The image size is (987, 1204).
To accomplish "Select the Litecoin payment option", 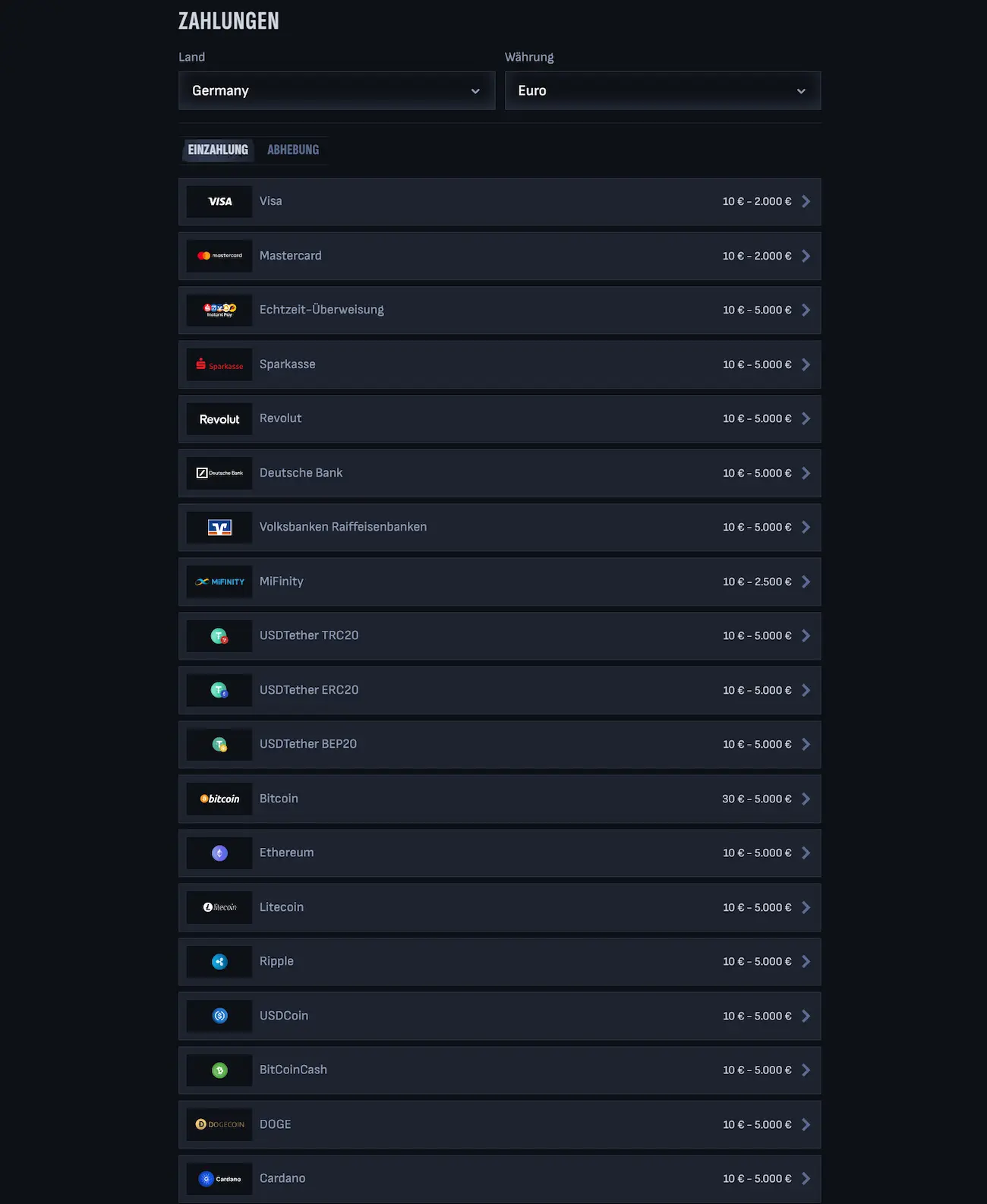I will click(x=500, y=907).
